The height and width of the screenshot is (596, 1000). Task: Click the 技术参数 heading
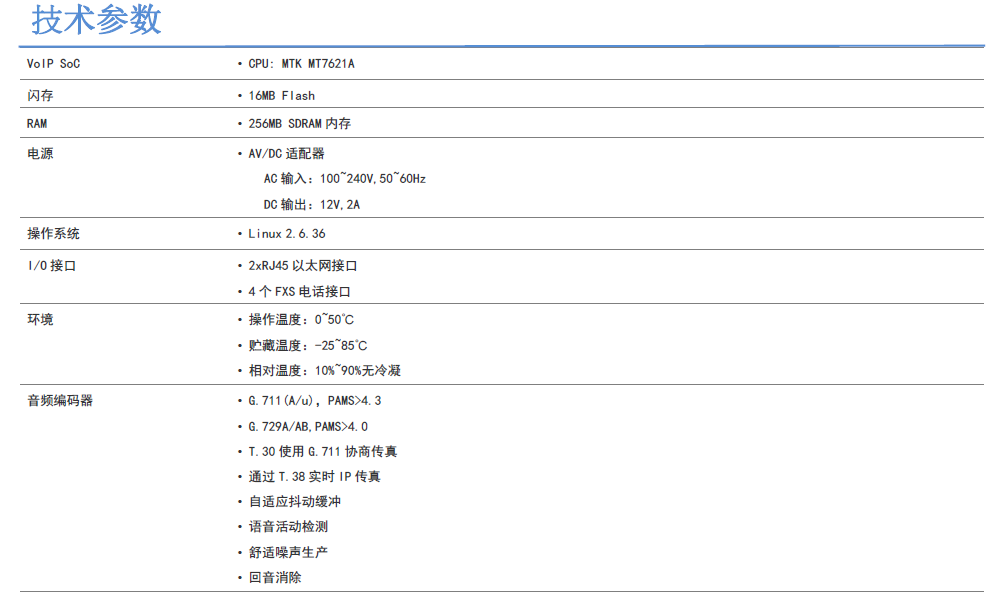pyautogui.click(x=96, y=20)
